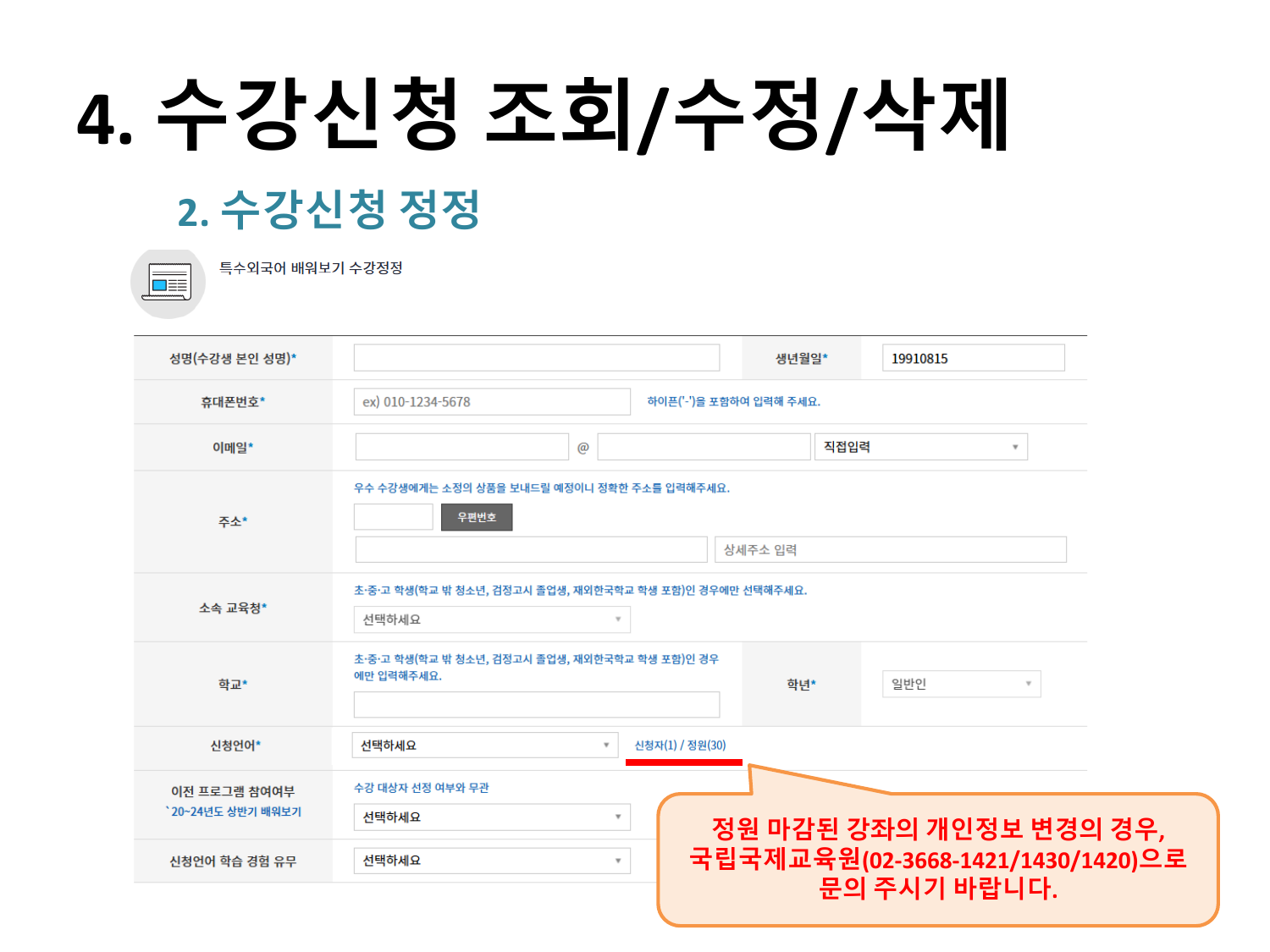The image size is (1270, 952).
Task: Click the 학교 school name field
Action: 536,704
